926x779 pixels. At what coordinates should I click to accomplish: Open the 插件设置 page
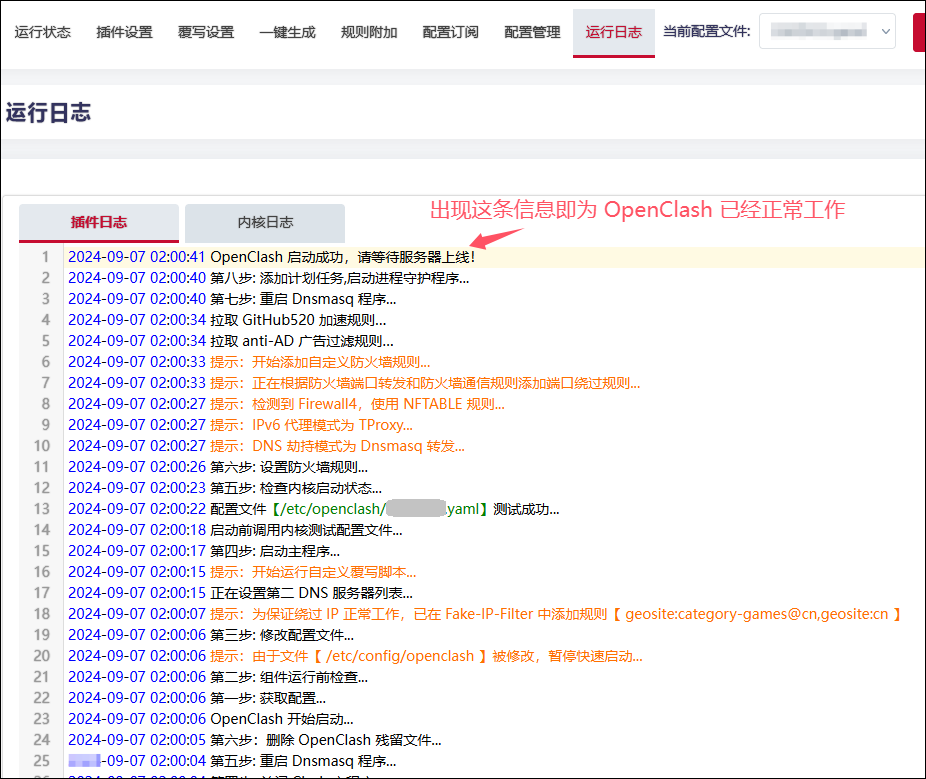[x=123, y=32]
